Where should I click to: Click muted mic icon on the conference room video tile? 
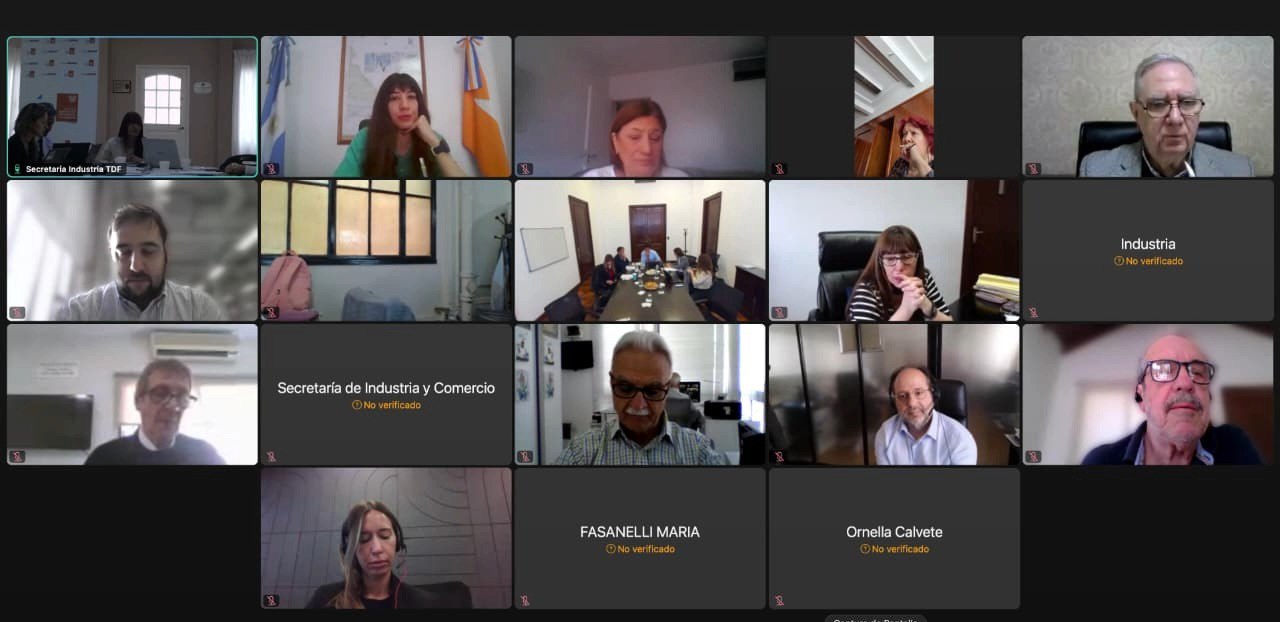[525, 313]
